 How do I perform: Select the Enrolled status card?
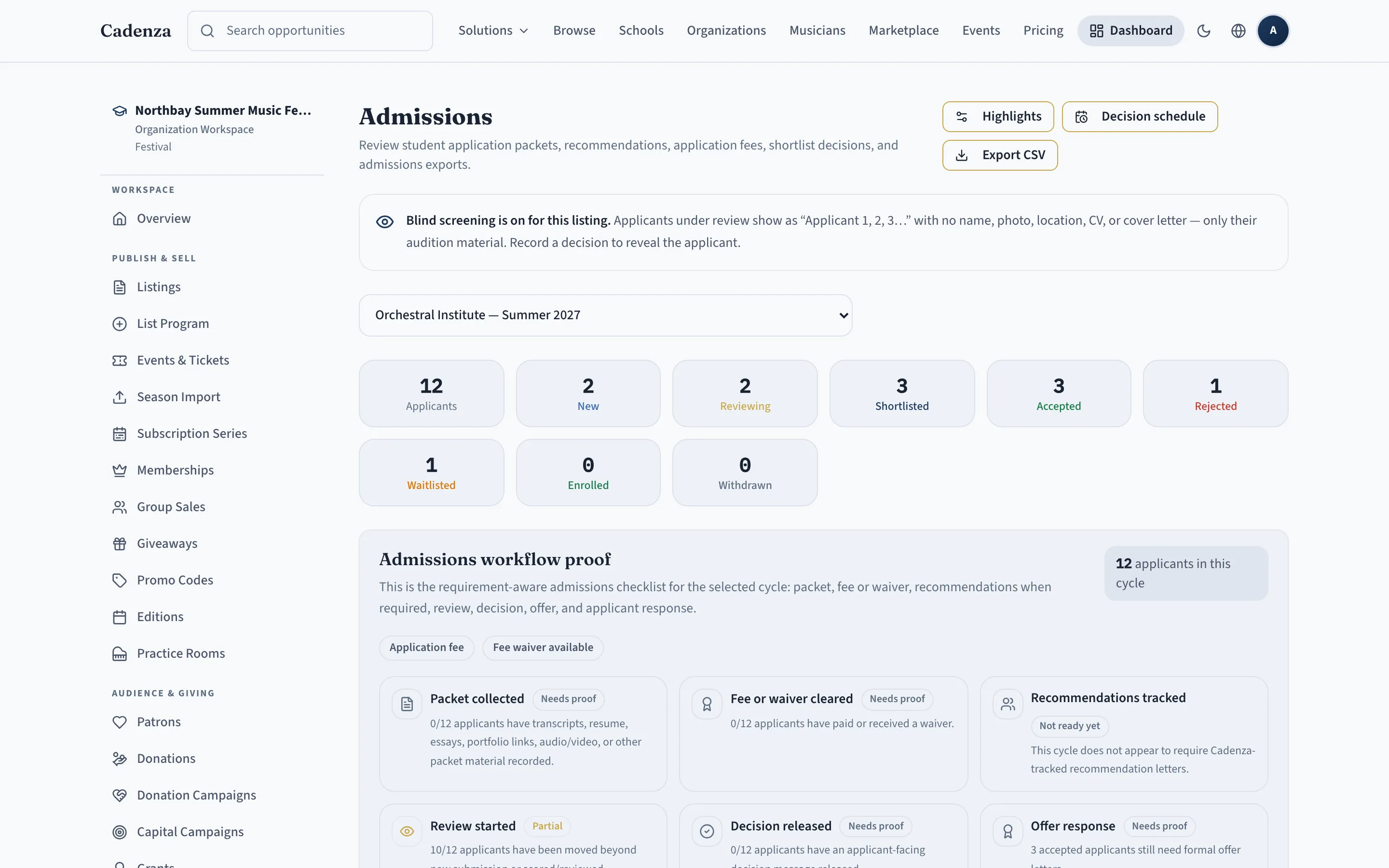pos(588,473)
